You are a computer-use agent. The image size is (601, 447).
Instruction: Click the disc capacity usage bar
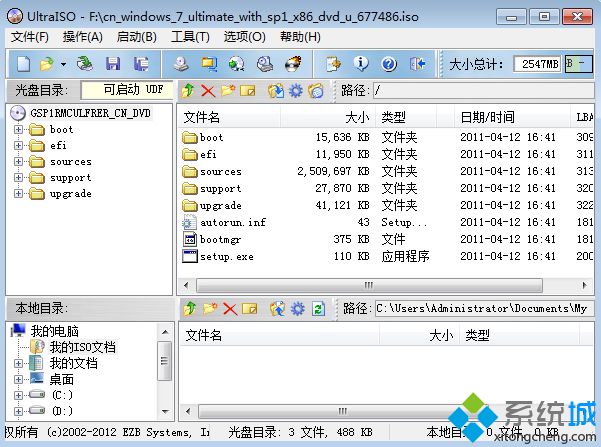pos(579,64)
